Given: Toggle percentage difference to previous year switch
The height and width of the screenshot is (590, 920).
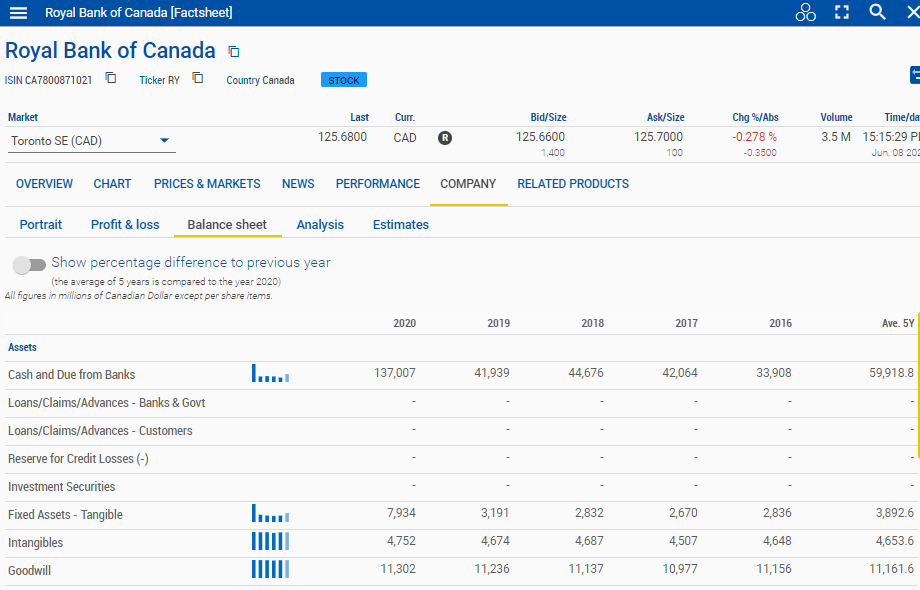Looking at the screenshot, I should [29, 265].
